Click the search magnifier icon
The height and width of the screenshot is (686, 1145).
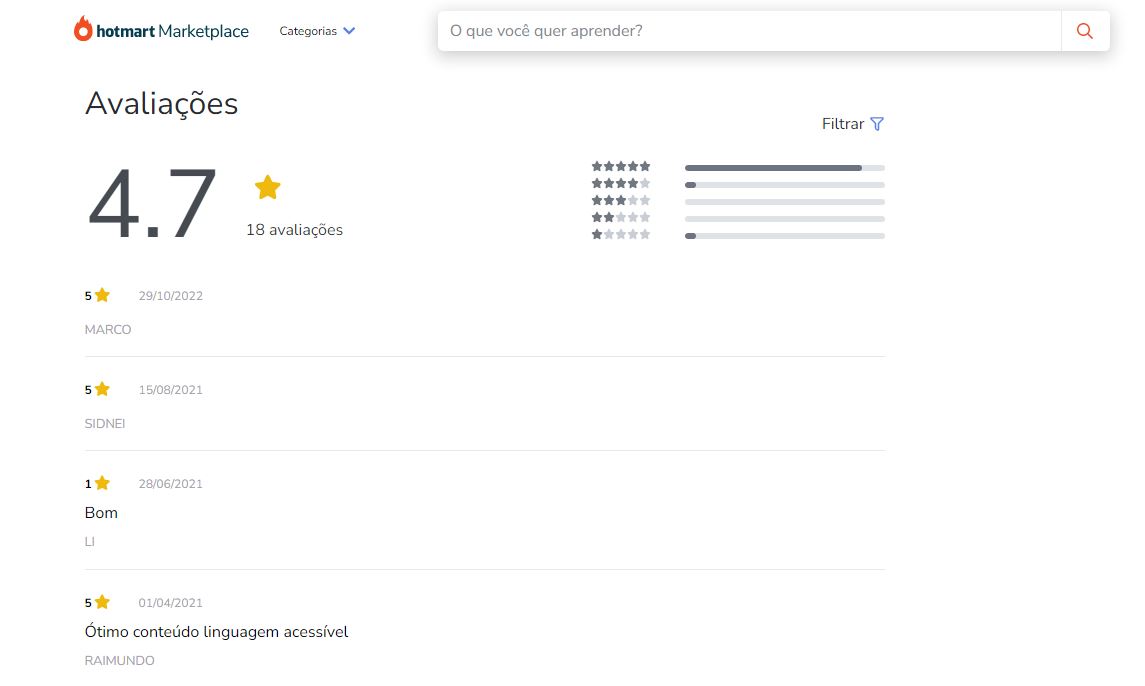[1085, 31]
